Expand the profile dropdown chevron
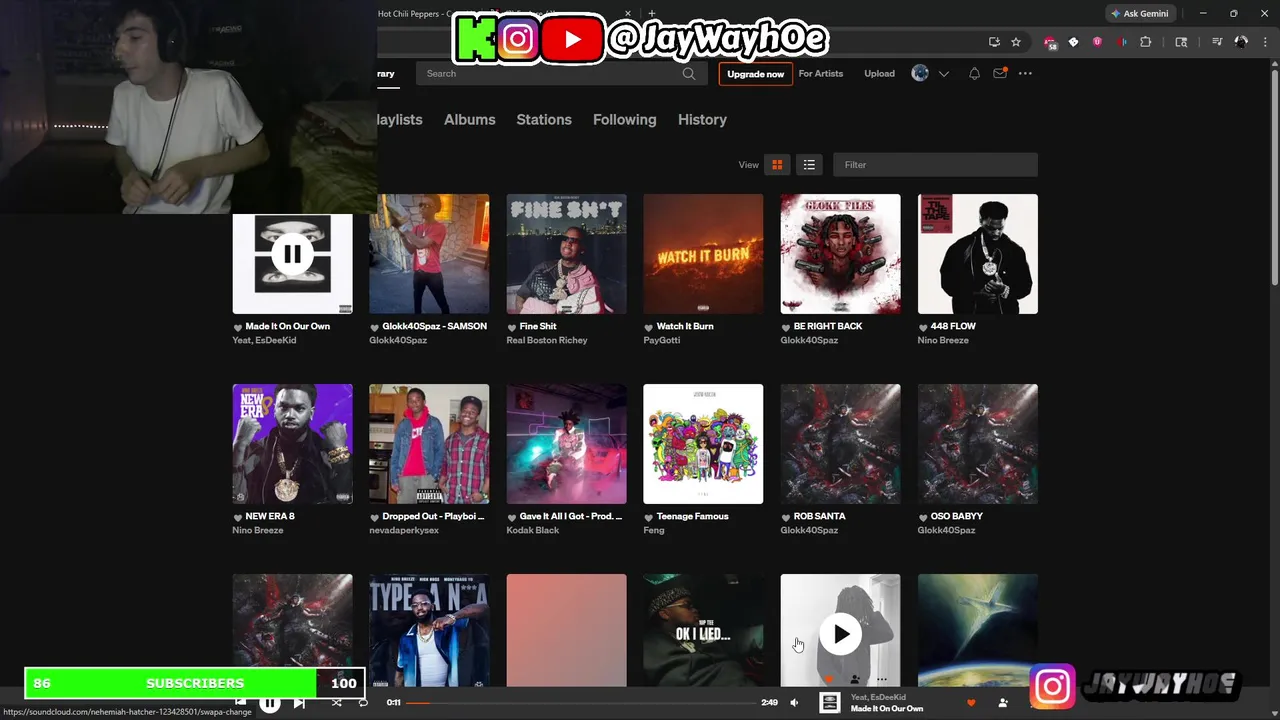The width and height of the screenshot is (1280, 720). (x=943, y=74)
